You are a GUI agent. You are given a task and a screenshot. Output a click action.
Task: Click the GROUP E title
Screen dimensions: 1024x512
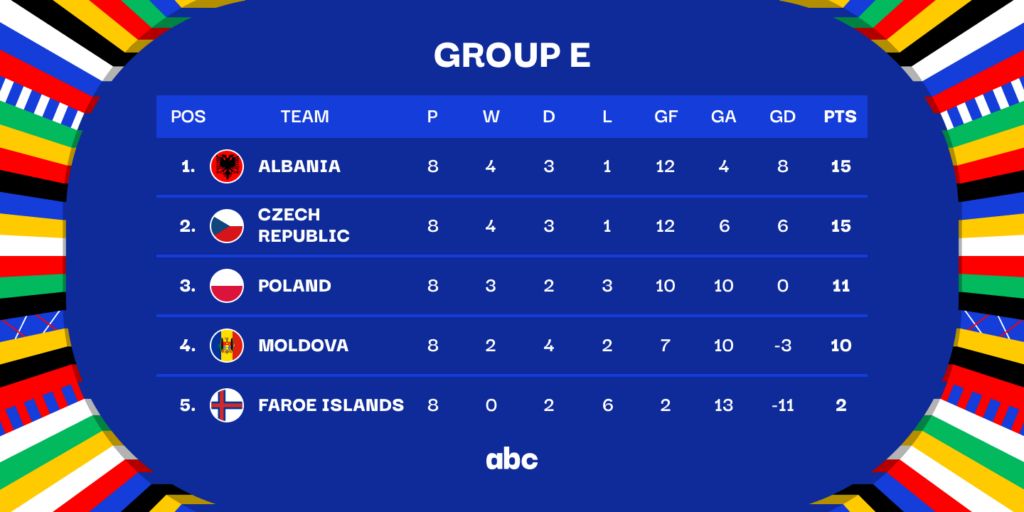(512, 56)
